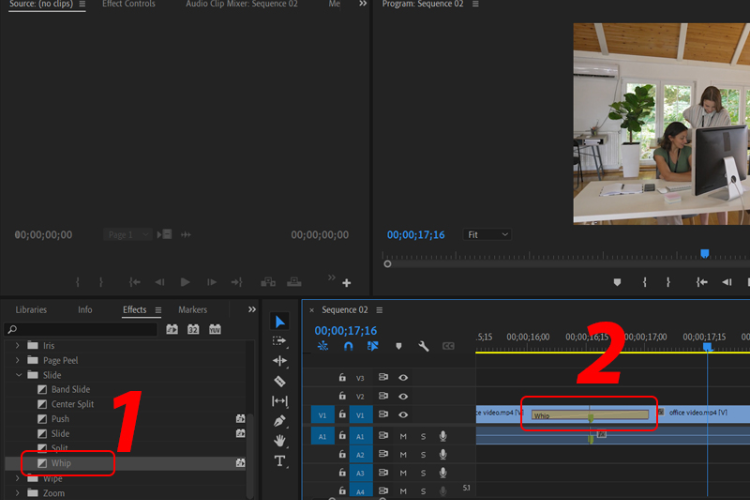750x500 pixels.
Task: Add marker in timeline header
Action: (398, 346)
